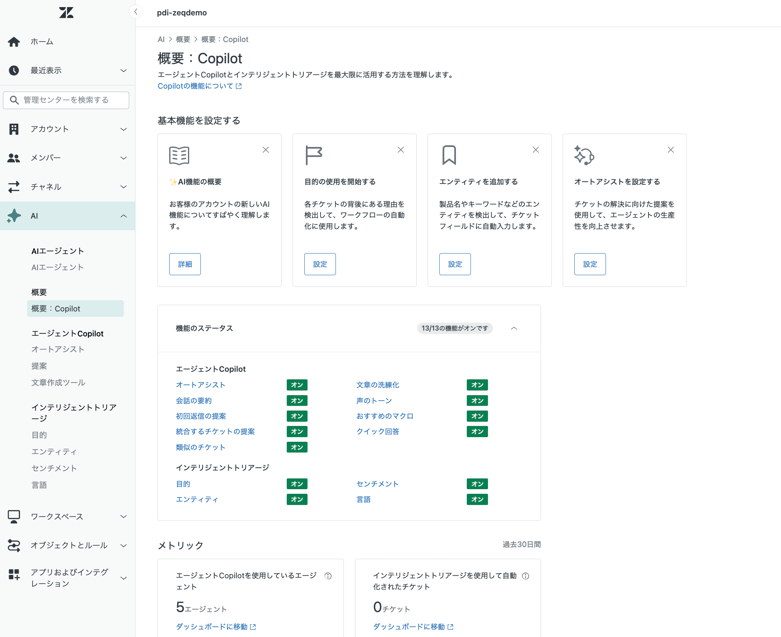Click the sparkle headset icon on オートアシスト card
Screen dimensions: 781x637
tap(584, 155)
